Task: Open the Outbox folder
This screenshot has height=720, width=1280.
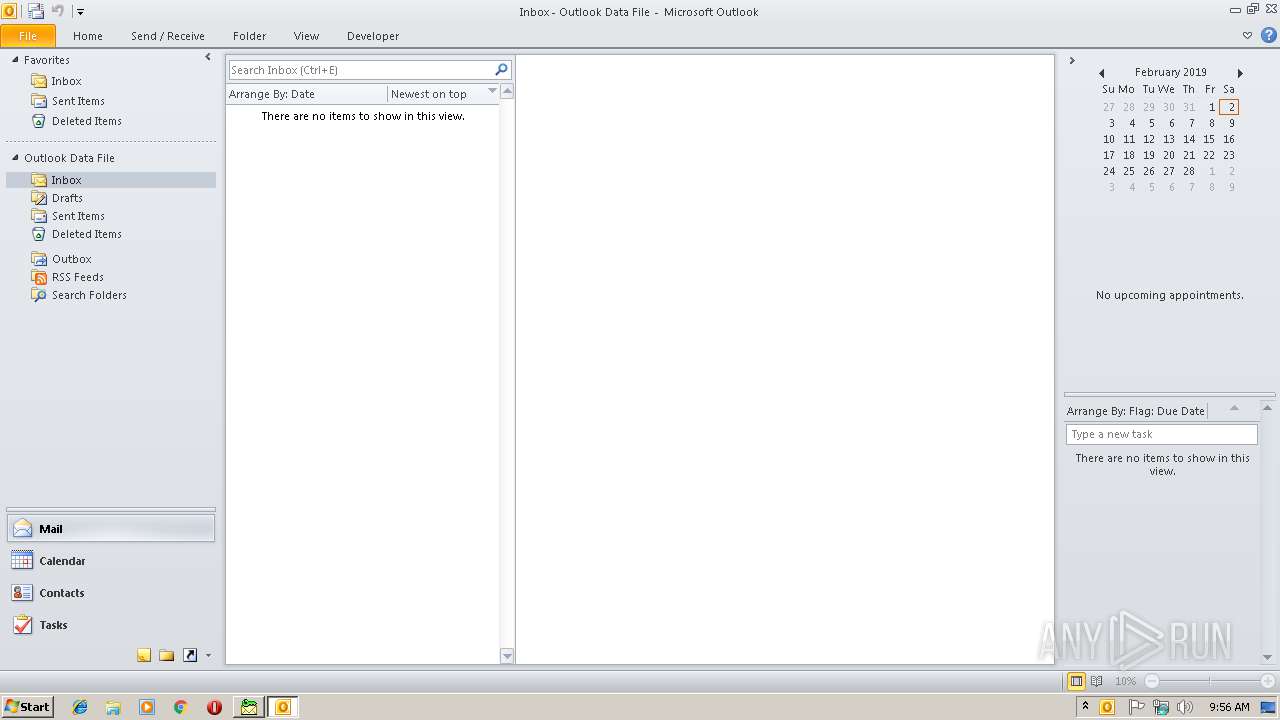Action: pyautogui.click(x=72, y=259)
